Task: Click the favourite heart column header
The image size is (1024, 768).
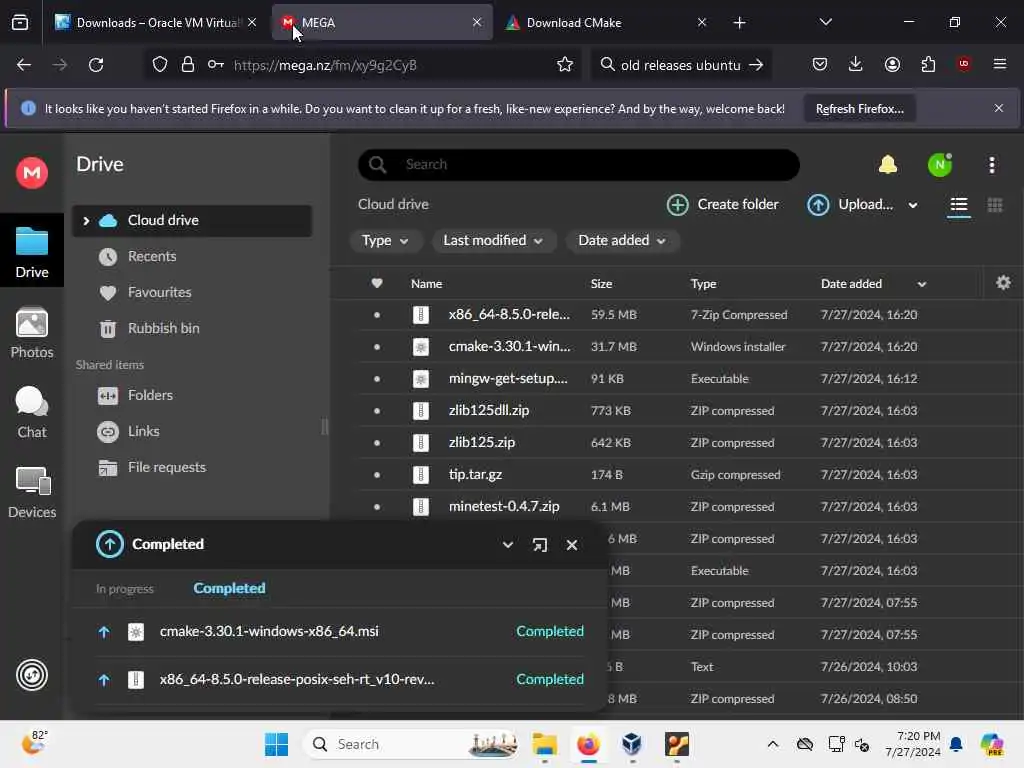Action: (x=377, y=283)
